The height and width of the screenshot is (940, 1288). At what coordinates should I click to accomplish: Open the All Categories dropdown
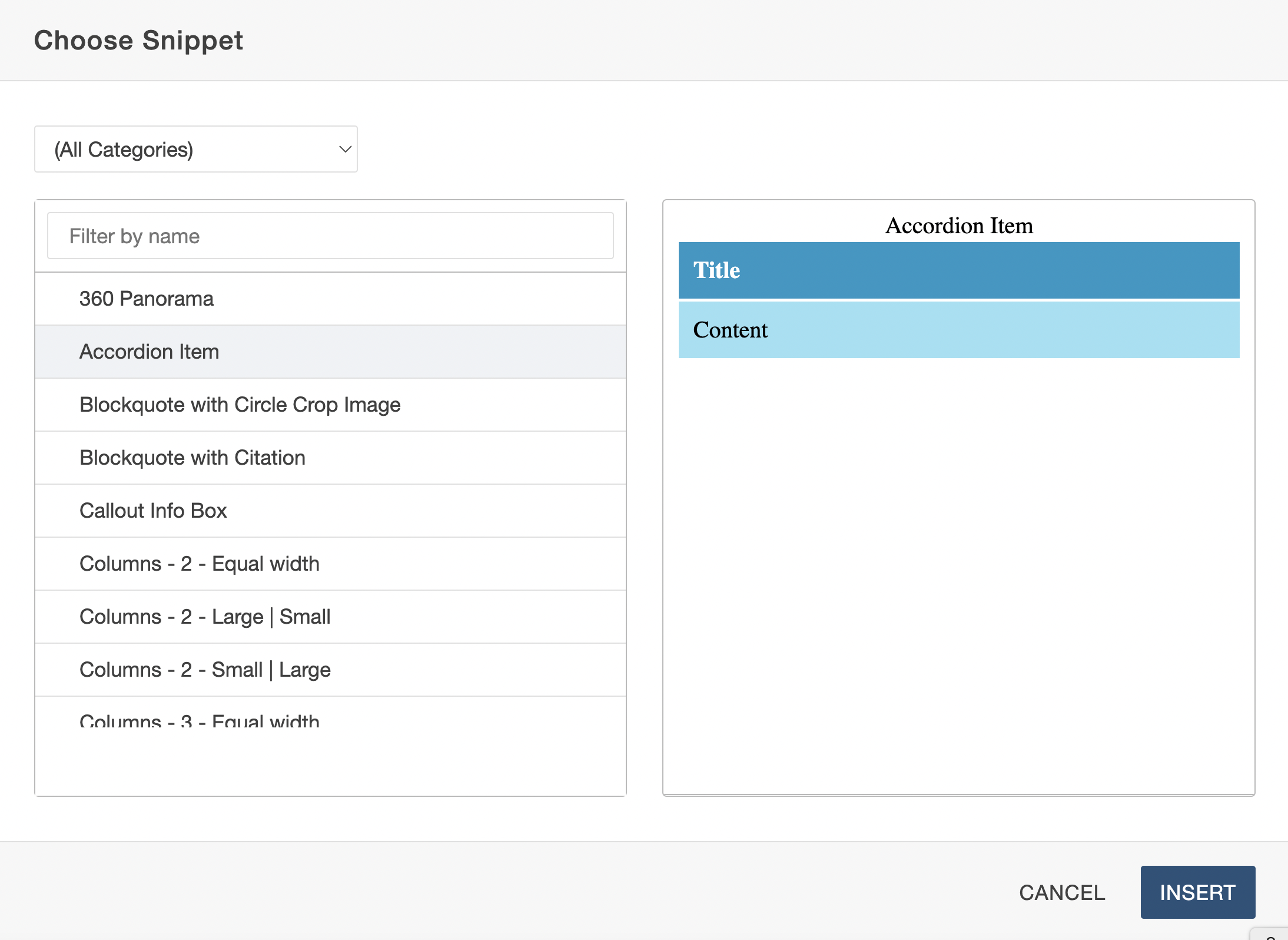(195, 150)
